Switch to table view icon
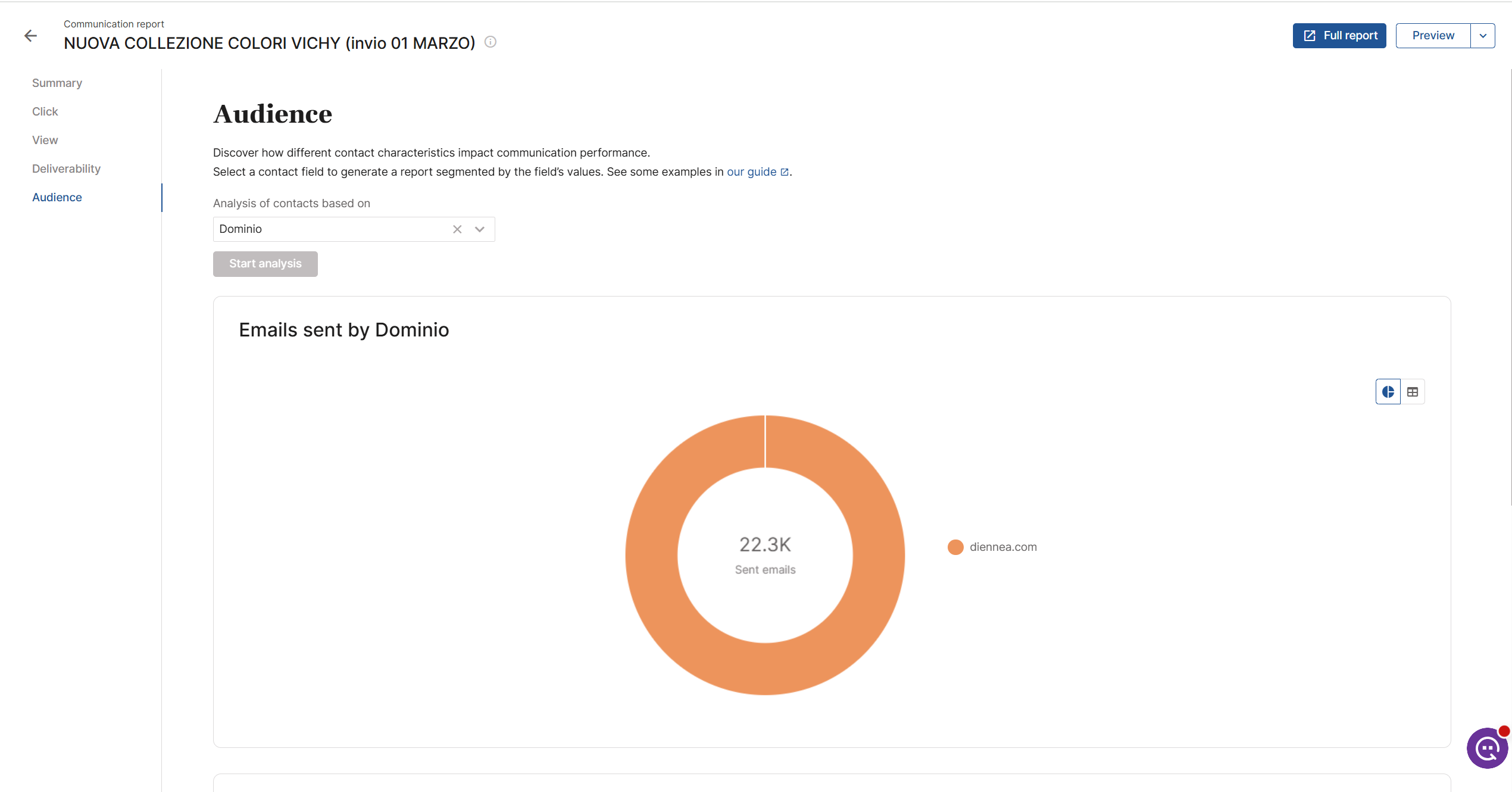This screenshot has height=792, width=1512. click(1413, 392)
